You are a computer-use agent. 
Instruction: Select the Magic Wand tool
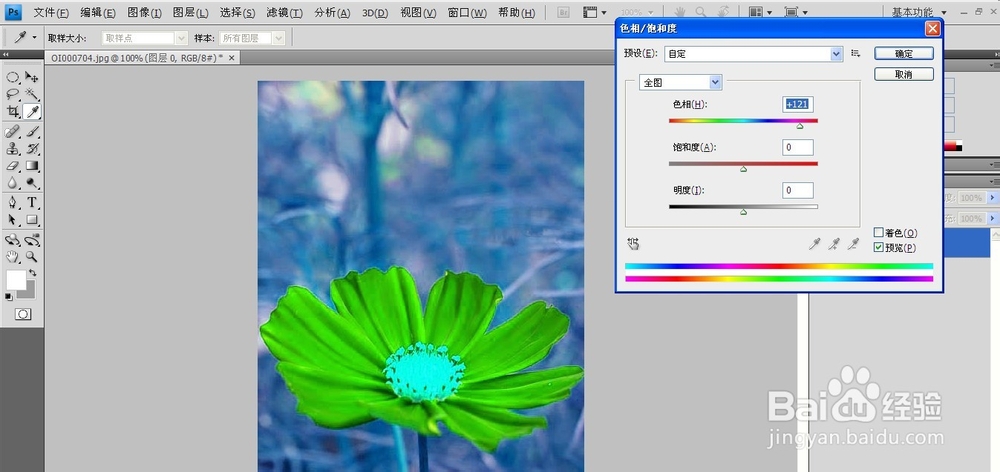click(x=31, y=94)
